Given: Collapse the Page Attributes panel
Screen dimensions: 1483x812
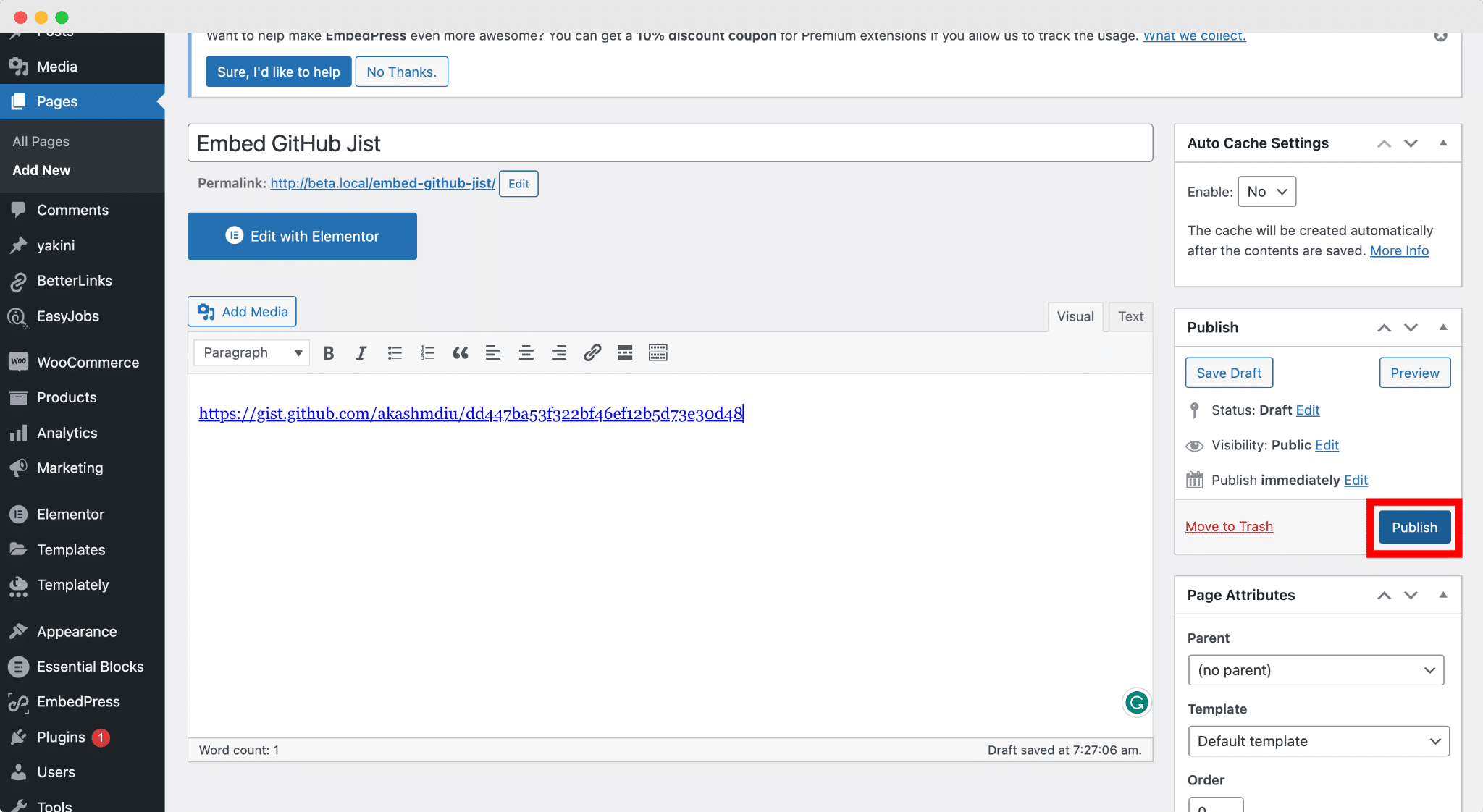Looking at the screenshot, I should pos(1443,595).
